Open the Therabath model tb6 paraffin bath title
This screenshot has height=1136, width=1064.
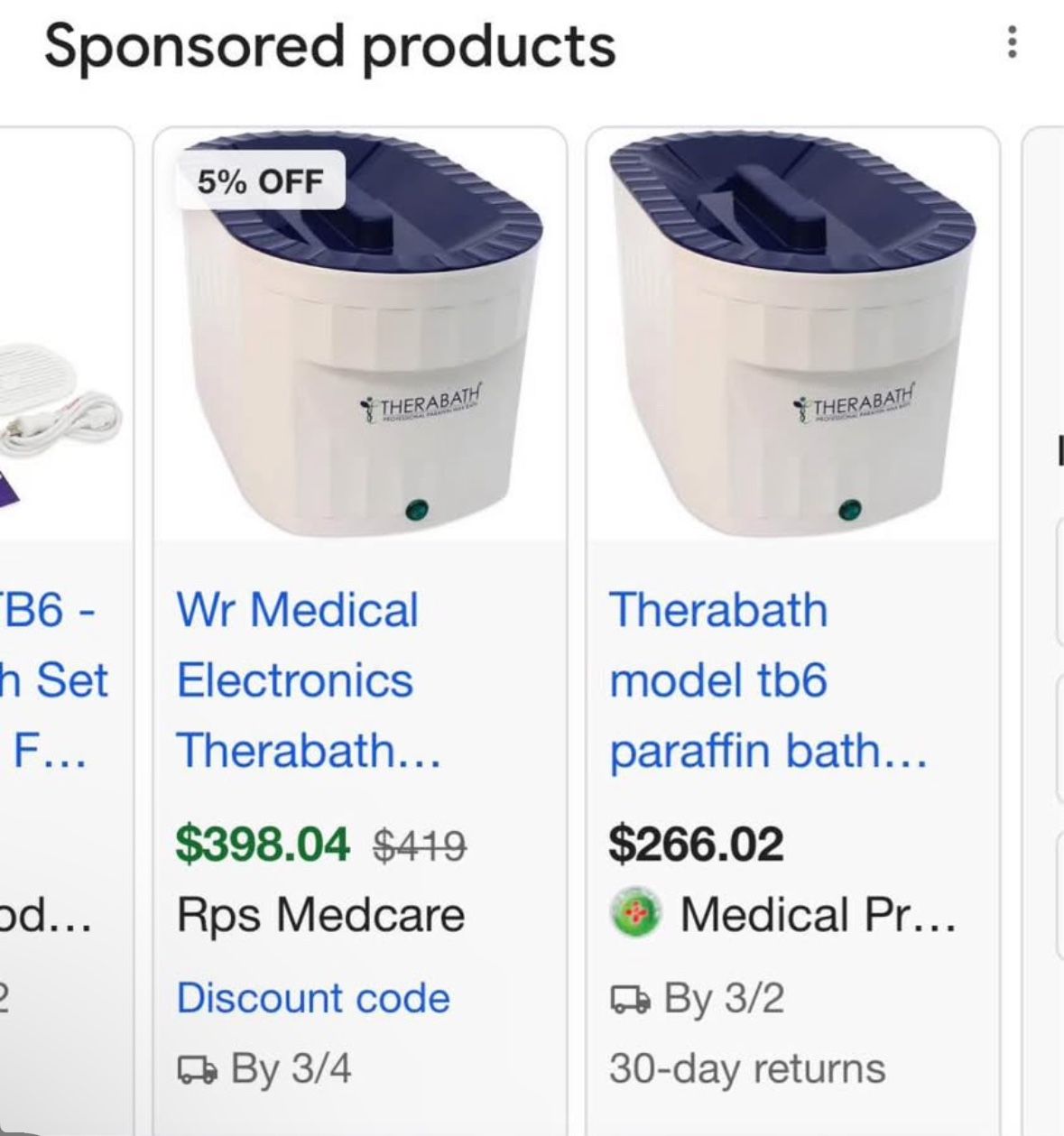tap(767, 680)
